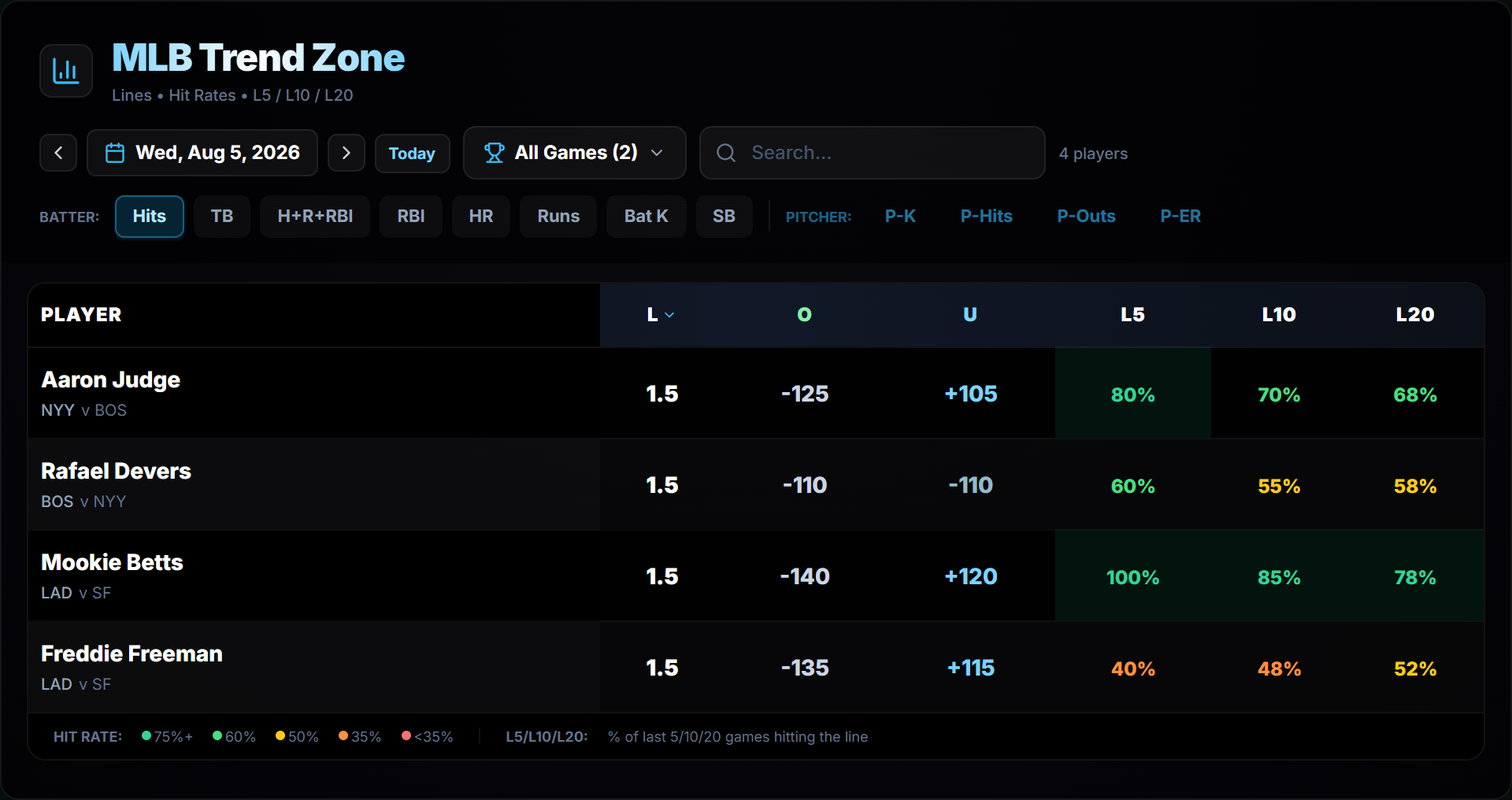Image resolution: width=1512 pixels, height=800 pixels.
Task: Click the 60% legend dot
Action: pos(217,735)
